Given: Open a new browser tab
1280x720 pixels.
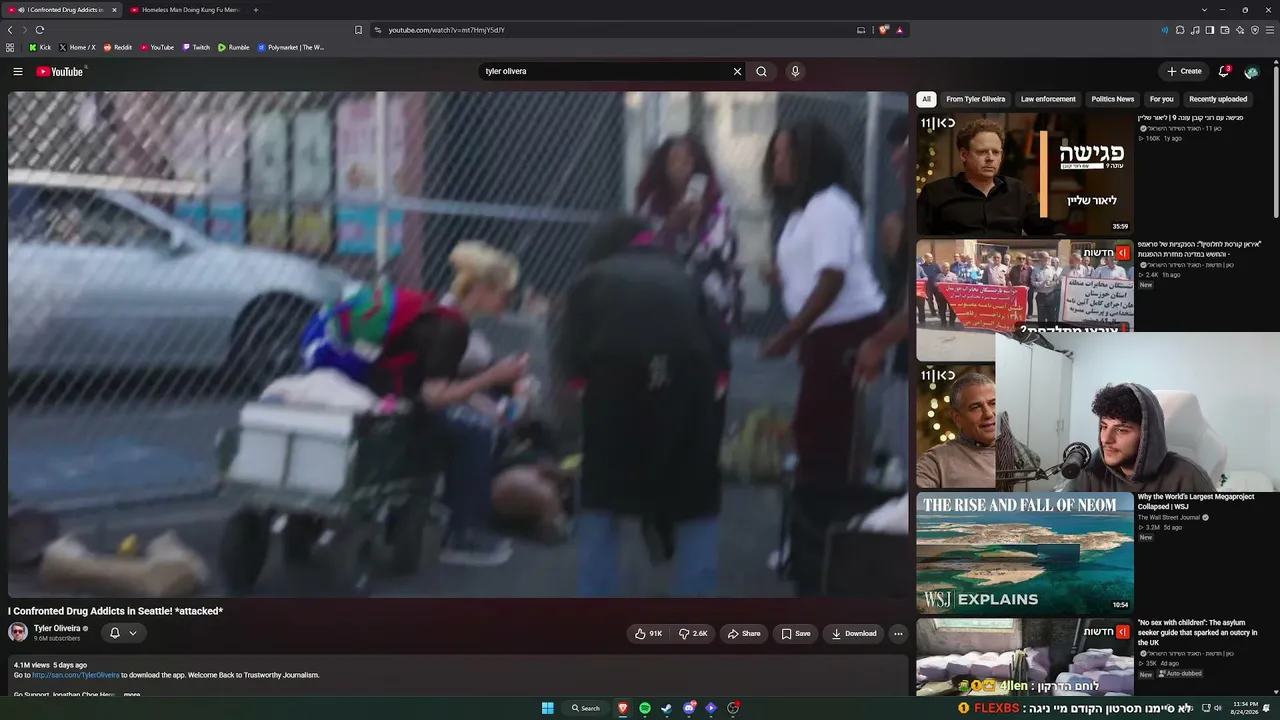Looking at the screenshot, I should [255, 10].
